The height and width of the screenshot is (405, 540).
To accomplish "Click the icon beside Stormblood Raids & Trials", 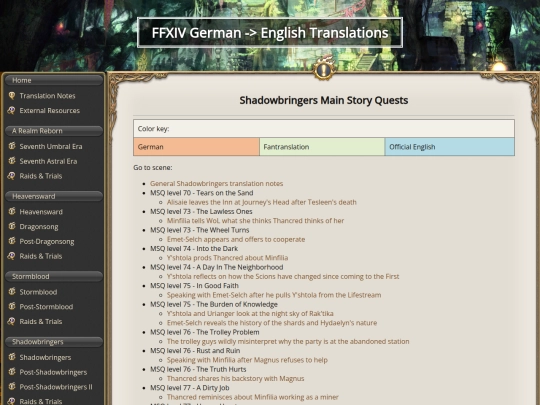I will (12, 322).
